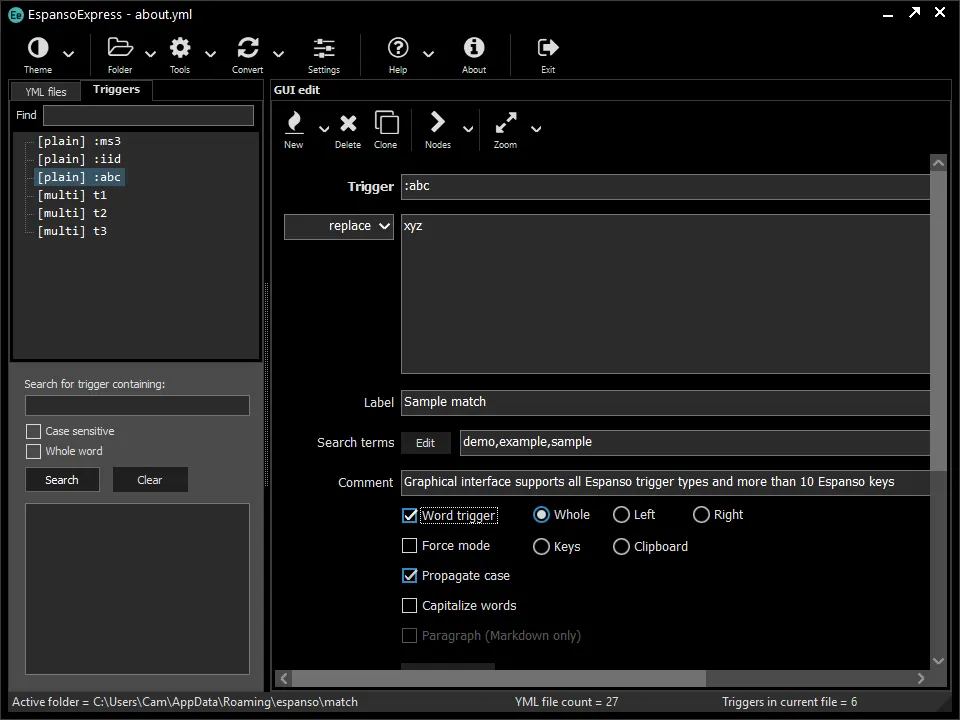Click the YML file count = 27 text
960x720 pixels.
click(x=566, y=702)
